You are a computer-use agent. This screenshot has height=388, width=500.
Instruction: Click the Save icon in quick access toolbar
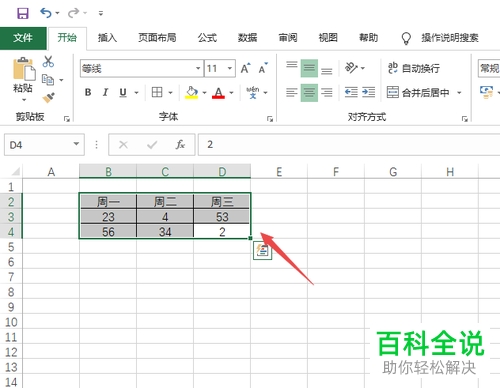coord(23,13)
